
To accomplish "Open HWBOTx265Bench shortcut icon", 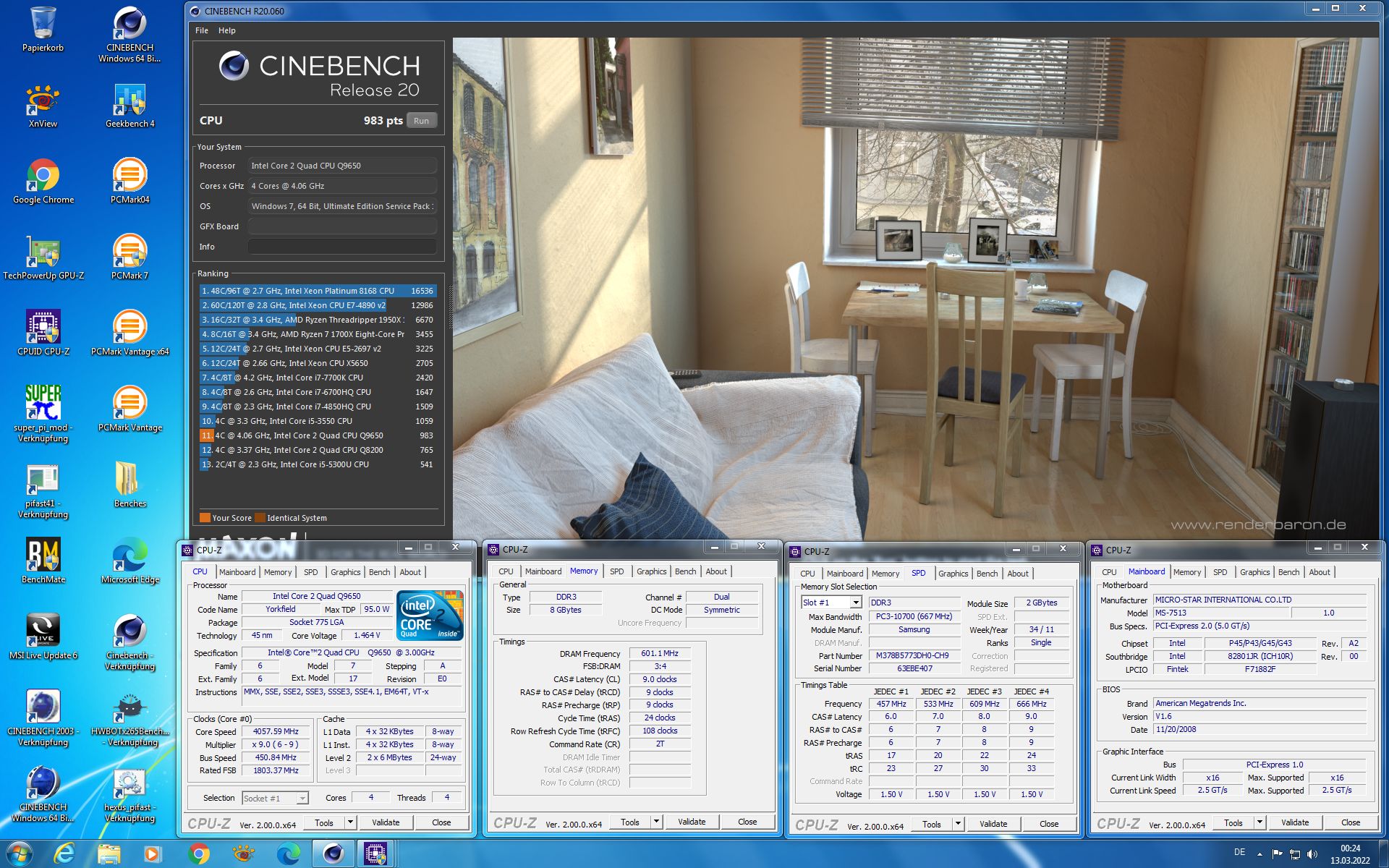I will [x=129, y=718].
